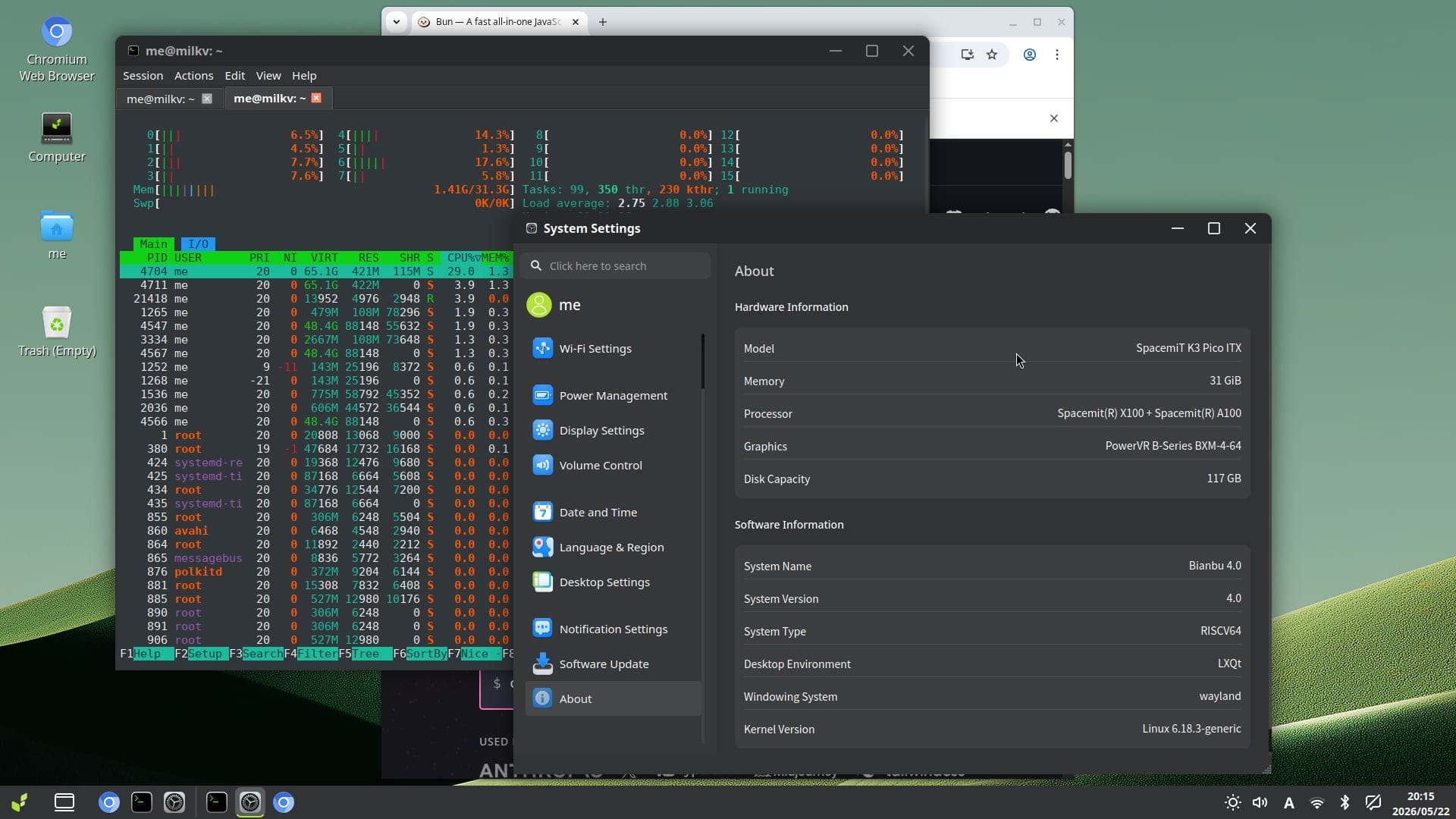Open the application launcher in taskbar
This screenshot has width=1456, height=819.
click(20, 802)
